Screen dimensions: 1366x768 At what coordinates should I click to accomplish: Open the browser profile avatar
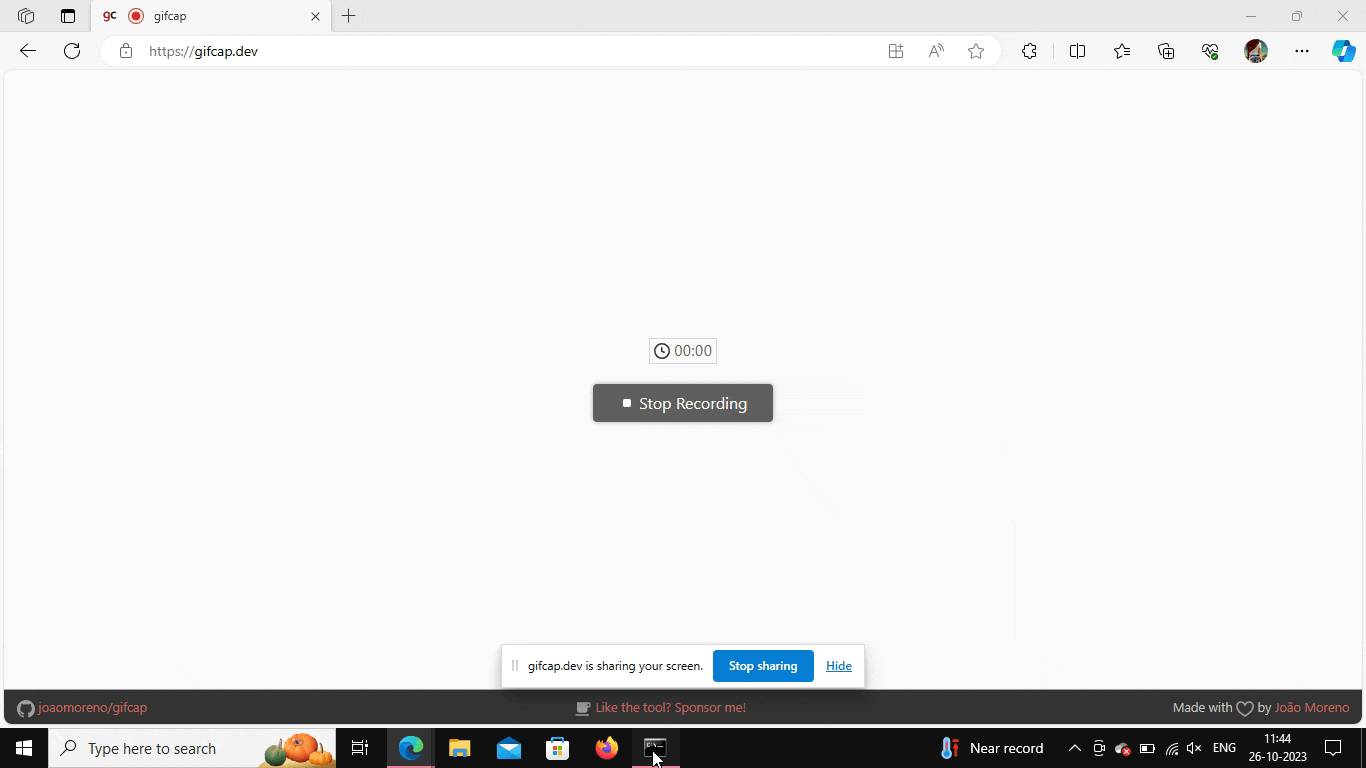pos(1256,51)
